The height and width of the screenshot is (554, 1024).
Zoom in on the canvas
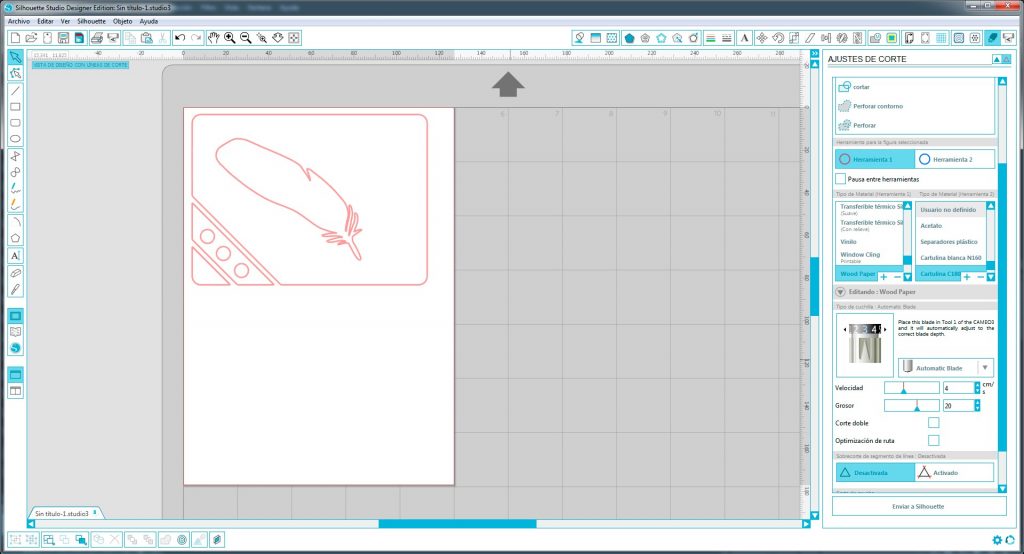coord(230,38)
